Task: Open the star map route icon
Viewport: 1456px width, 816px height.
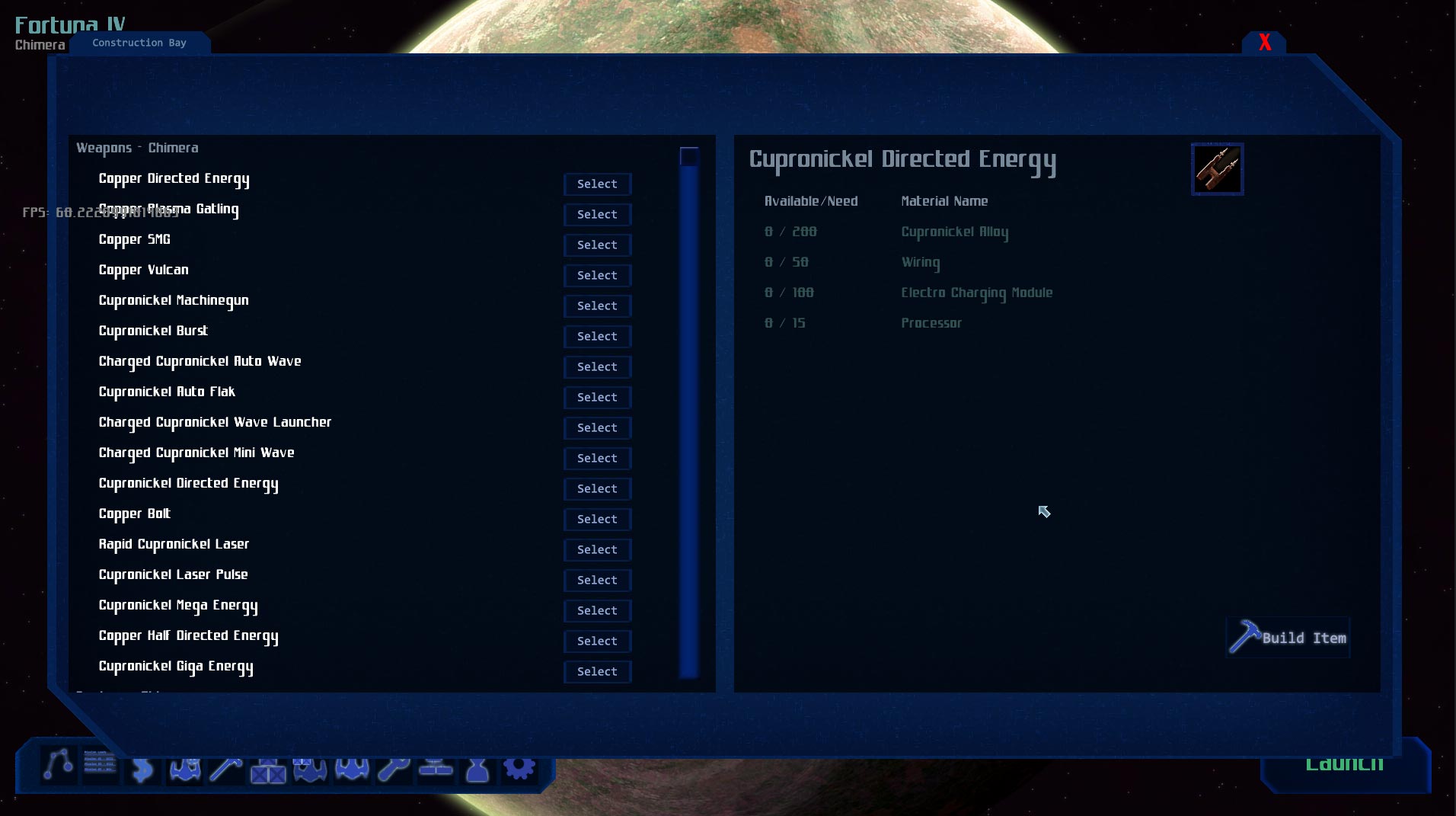Action: (x=58, y=766)
